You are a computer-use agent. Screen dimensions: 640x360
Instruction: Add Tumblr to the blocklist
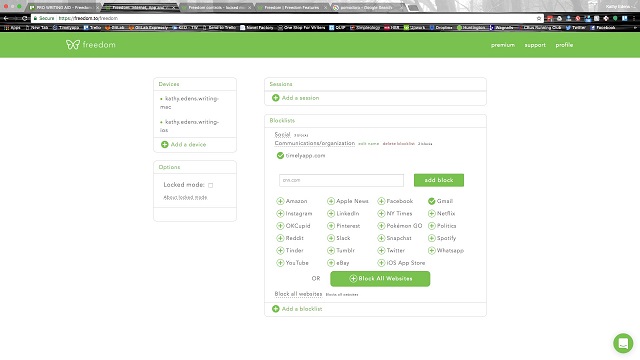point(331,251)
